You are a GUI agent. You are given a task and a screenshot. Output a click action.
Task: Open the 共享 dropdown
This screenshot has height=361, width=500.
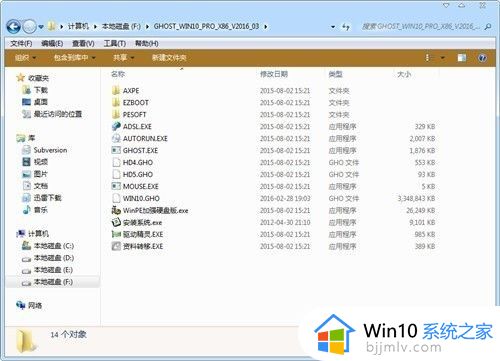(x=123, y=58)
